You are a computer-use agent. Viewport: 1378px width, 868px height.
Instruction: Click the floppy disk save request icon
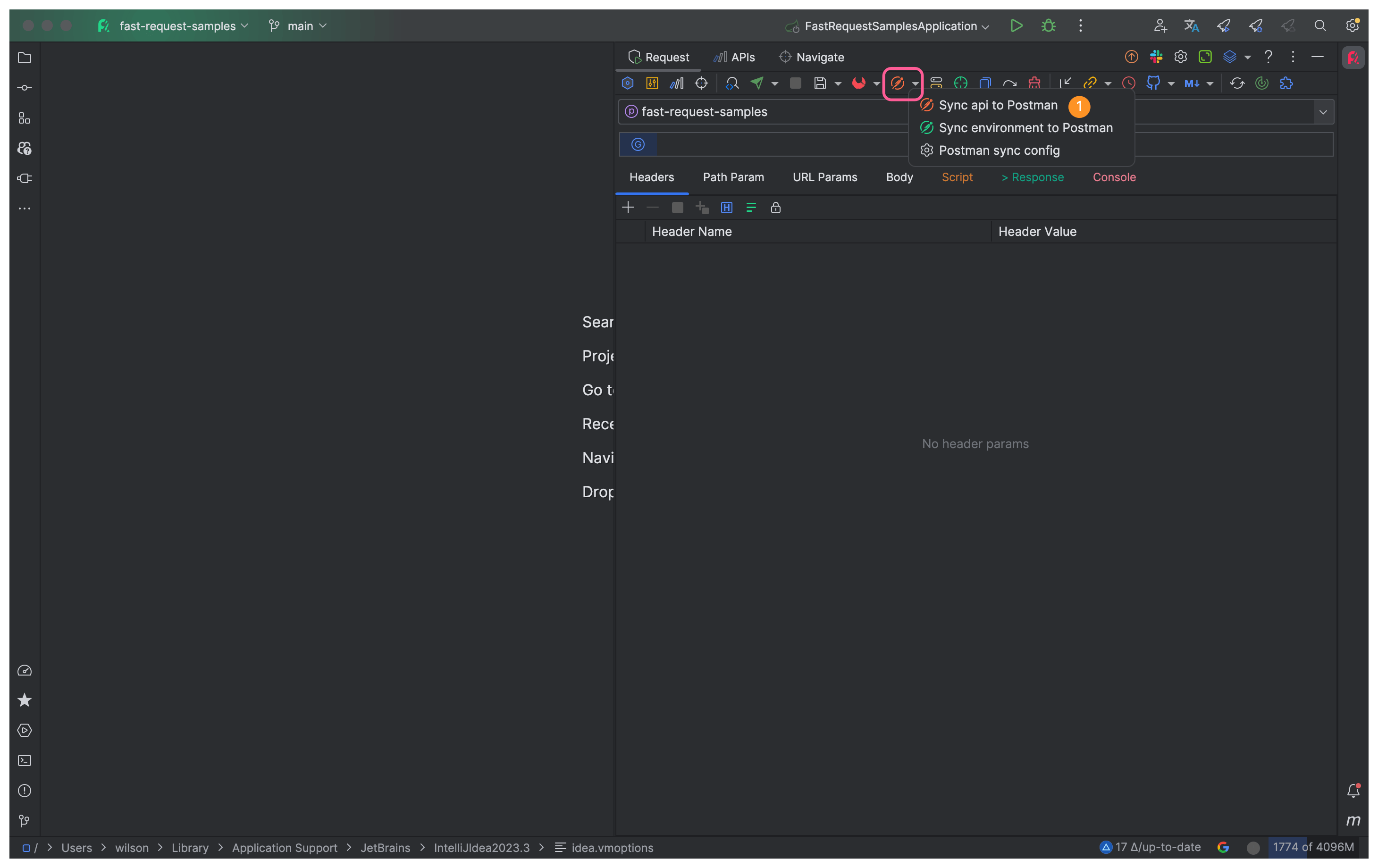(x=820, y=83)
